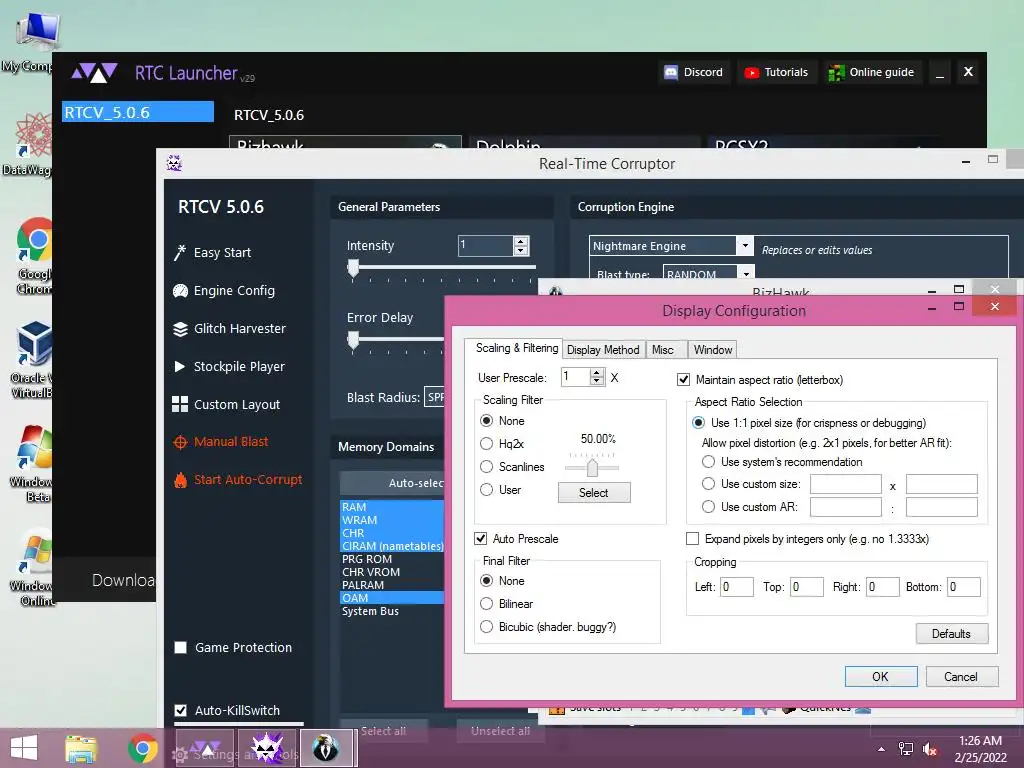Toggle Game Protection checkbox
This screenshot has height=768, width=1024.
[181, 648]
